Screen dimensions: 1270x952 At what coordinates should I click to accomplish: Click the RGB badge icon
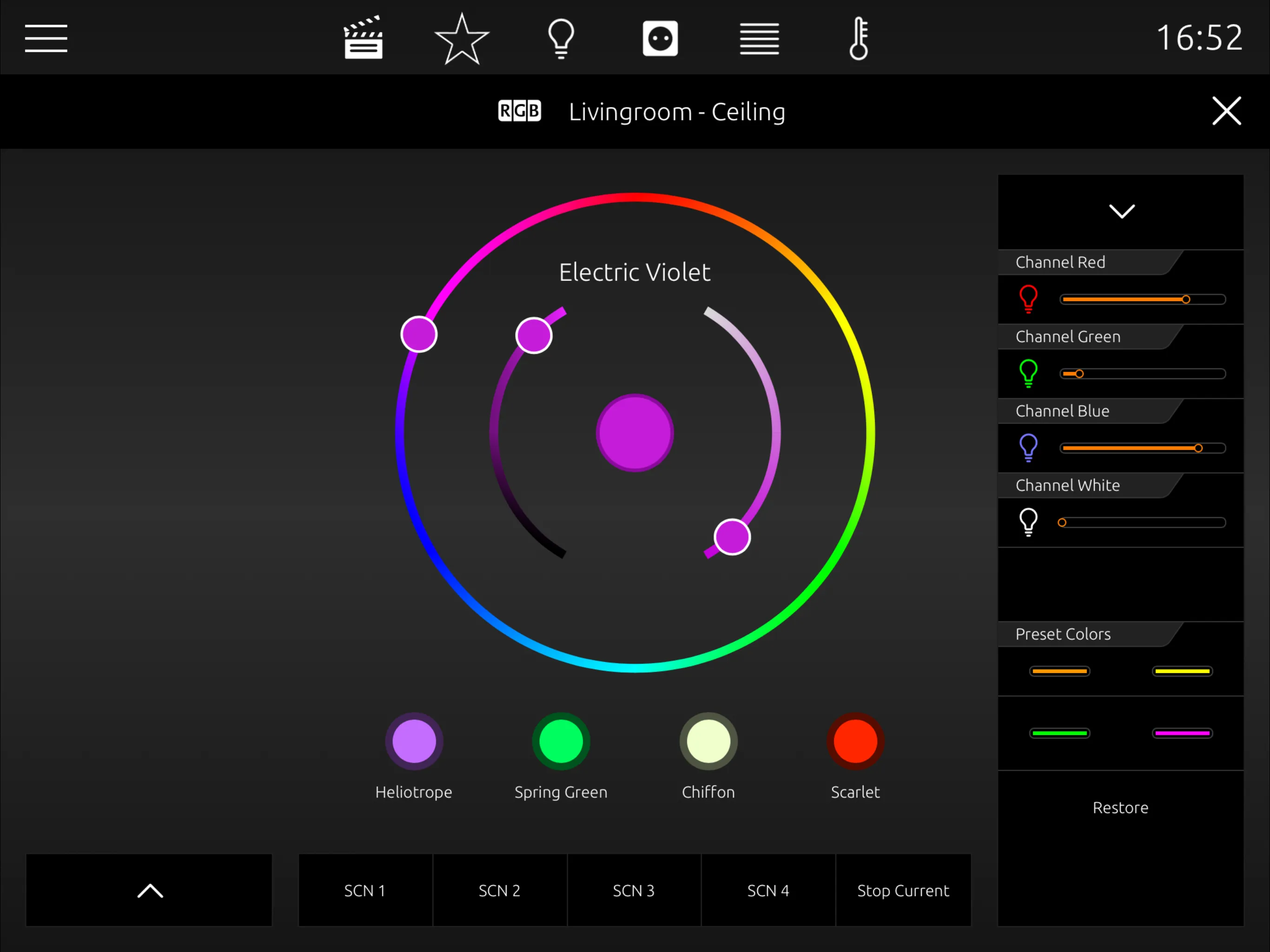[x=519, y=111]
